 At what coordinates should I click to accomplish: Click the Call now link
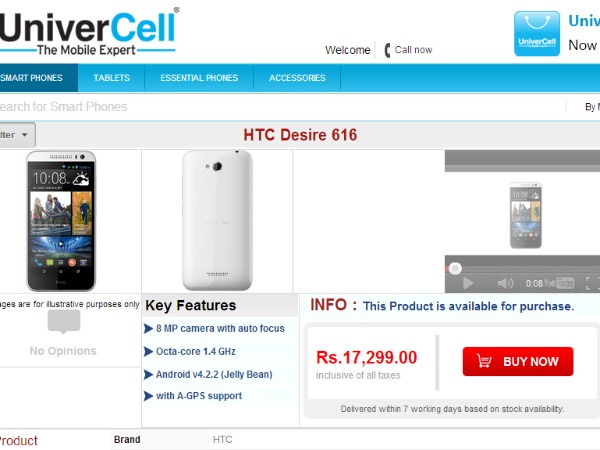click(413, 50)
